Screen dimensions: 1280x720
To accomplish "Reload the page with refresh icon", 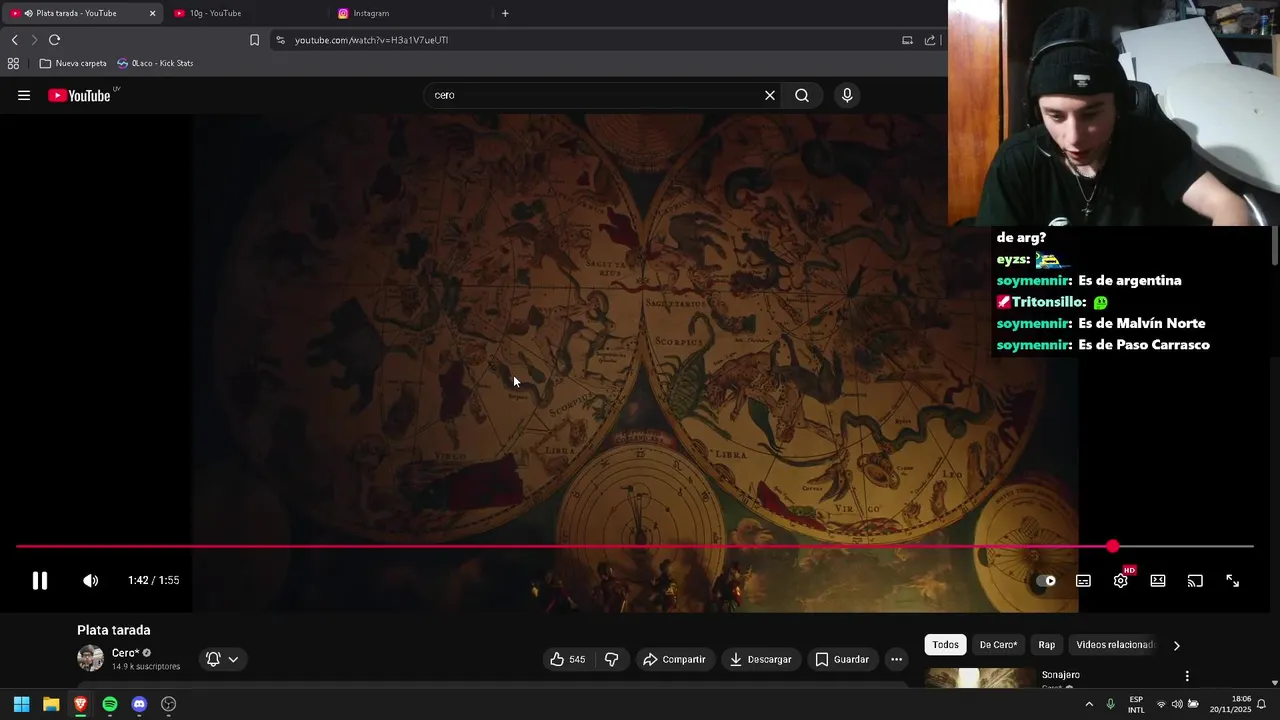I will 54,40.
